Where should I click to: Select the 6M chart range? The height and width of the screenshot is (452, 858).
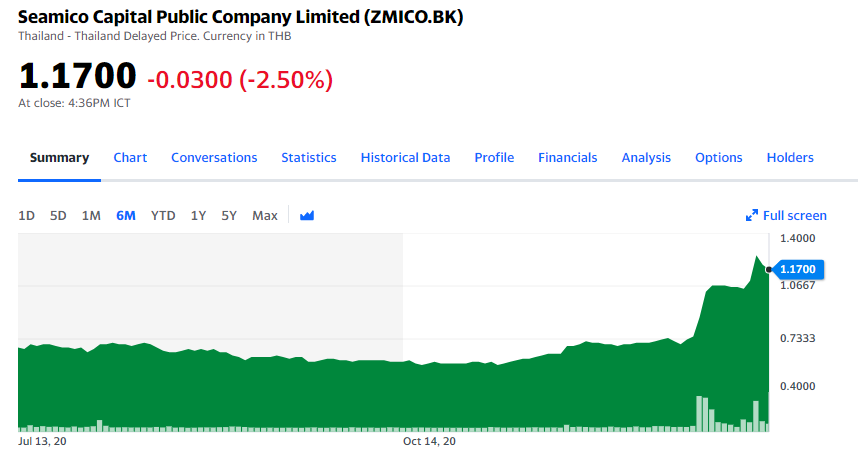[x=126, y=216]
